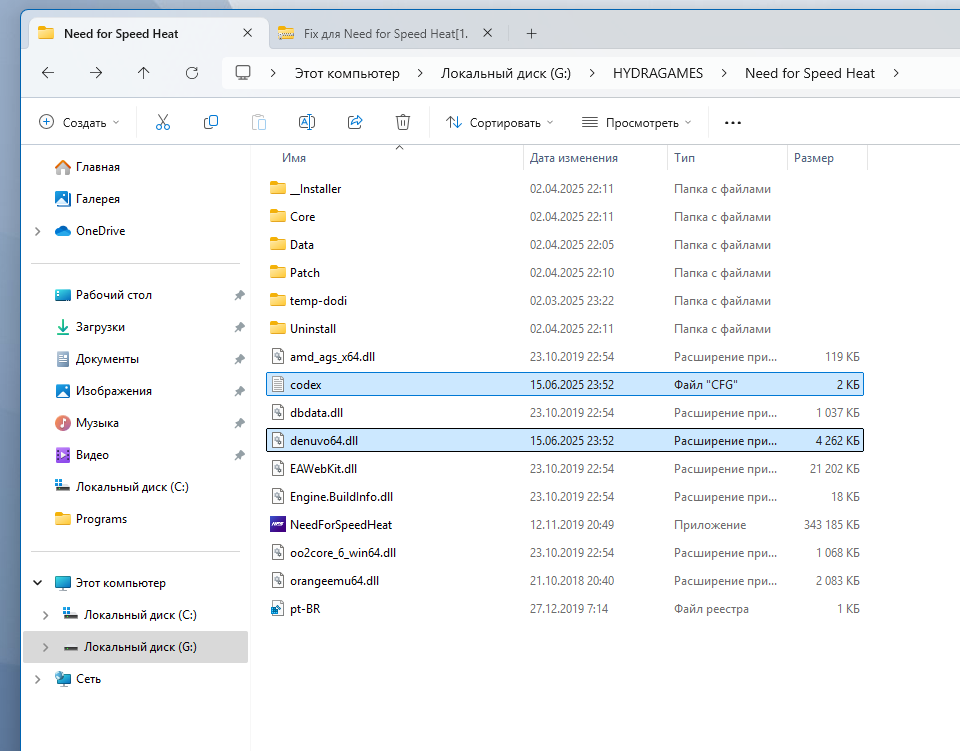Click the Paste clipboard icon
The image size is (960, 751).
tap(259, 122)
